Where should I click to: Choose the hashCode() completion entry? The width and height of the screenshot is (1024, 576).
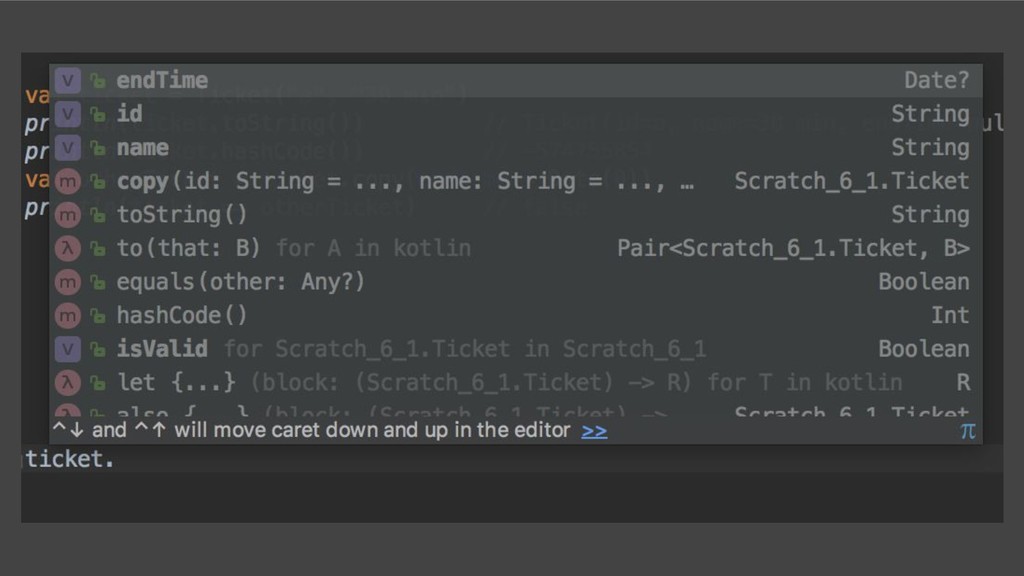[x=181, y=315]
